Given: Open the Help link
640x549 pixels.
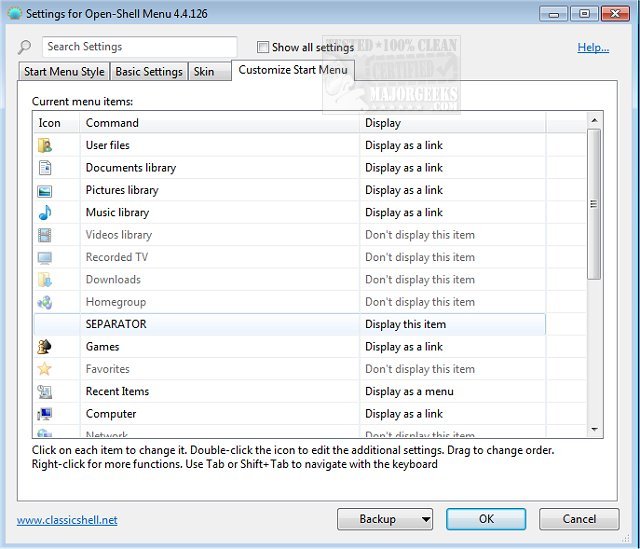Looking at the screenshot, I should pos(593,47).
